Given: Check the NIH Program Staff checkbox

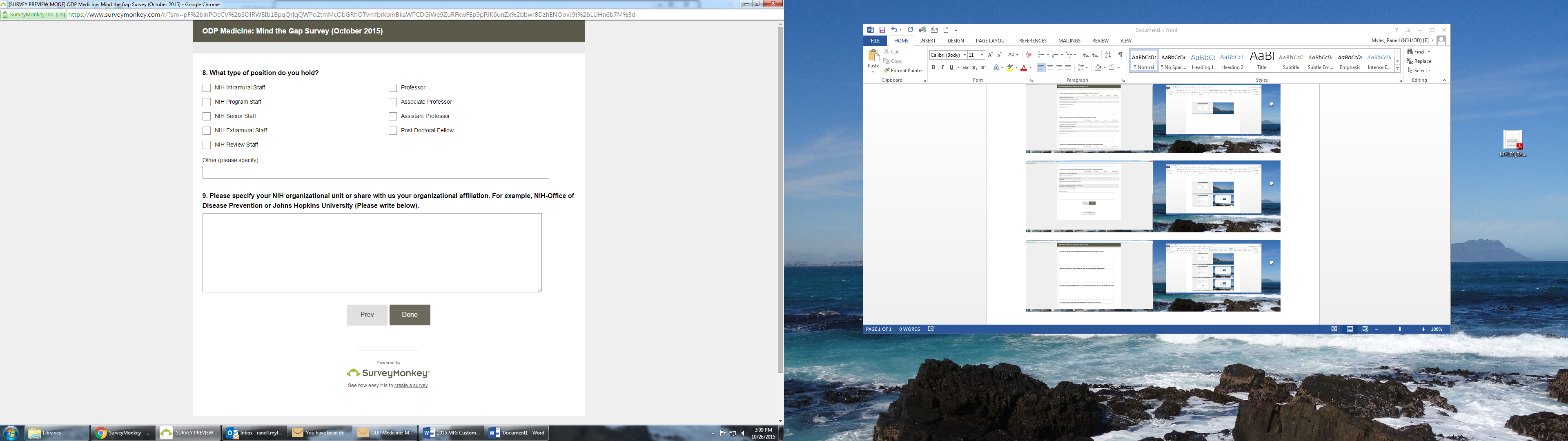Looking at the screenshot, I should (207, 102).
